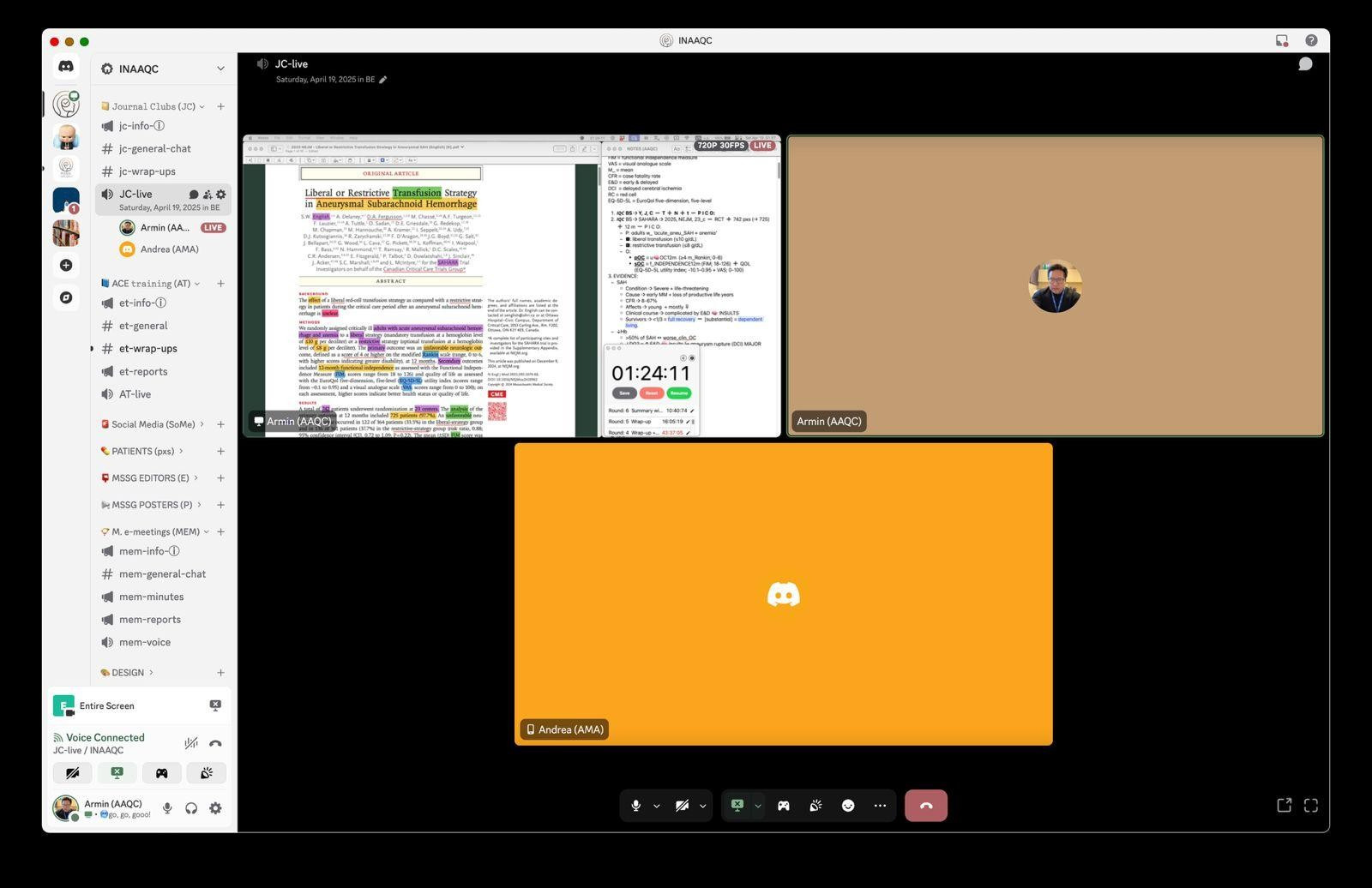Switch to the mem-minutes channel

(151, 597)
